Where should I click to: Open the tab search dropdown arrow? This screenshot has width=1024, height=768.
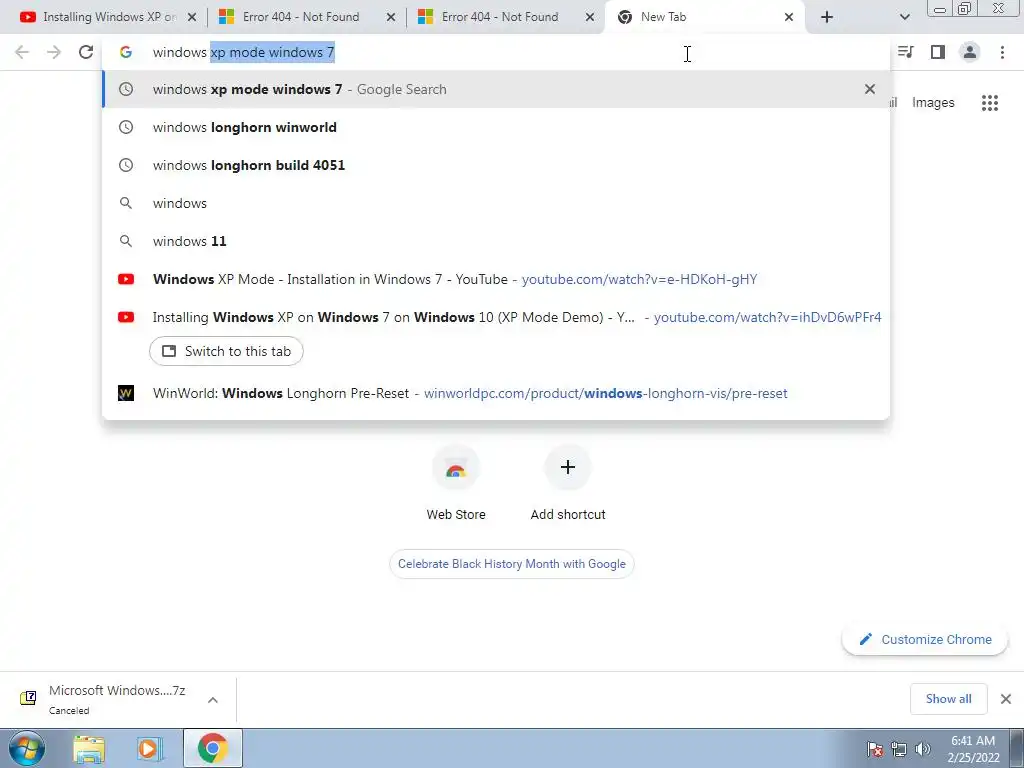click(x=904, y=17)
